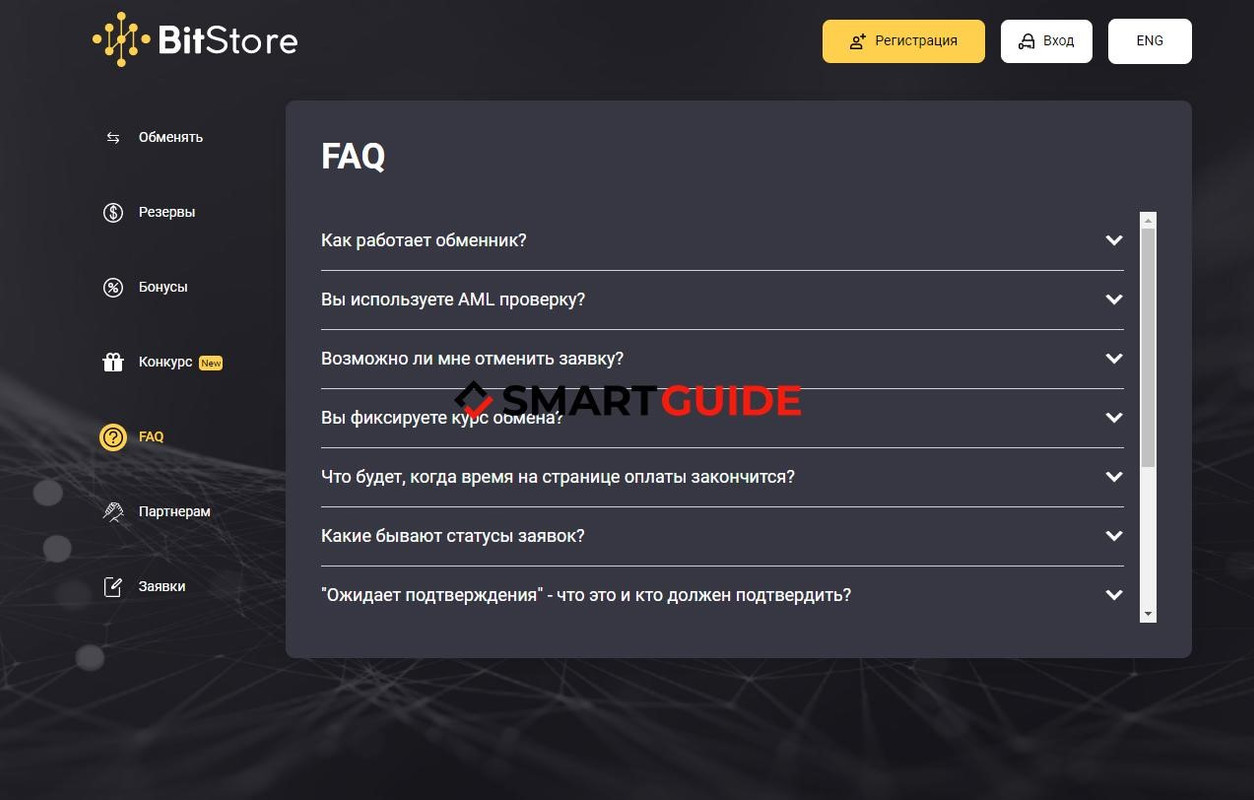Click the Регистрация button
Viewport: 1254px width, 800px height.
tap(904, 41)
